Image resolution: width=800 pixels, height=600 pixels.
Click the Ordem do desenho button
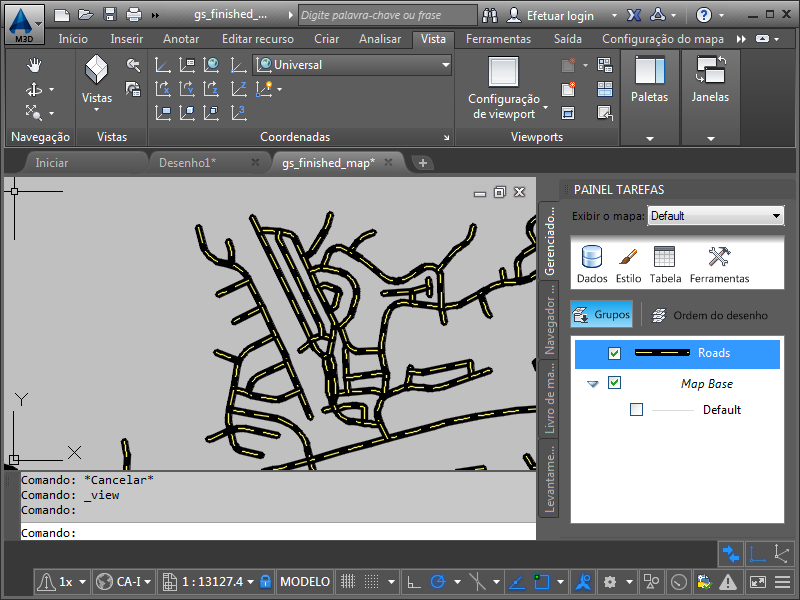click(x=710, y=315)
